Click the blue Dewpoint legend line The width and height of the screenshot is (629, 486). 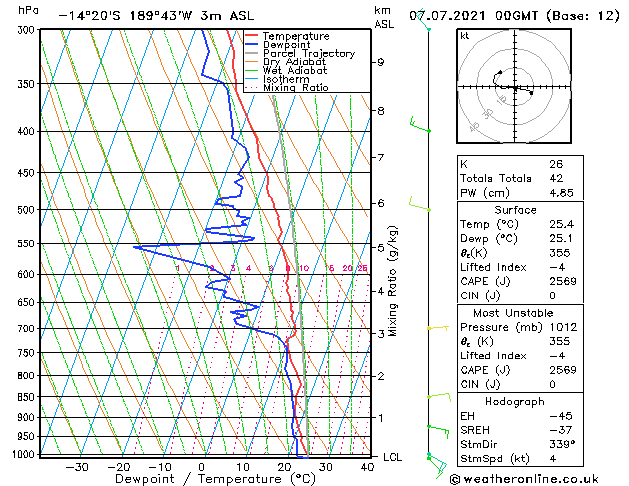[x=252, y=45]
